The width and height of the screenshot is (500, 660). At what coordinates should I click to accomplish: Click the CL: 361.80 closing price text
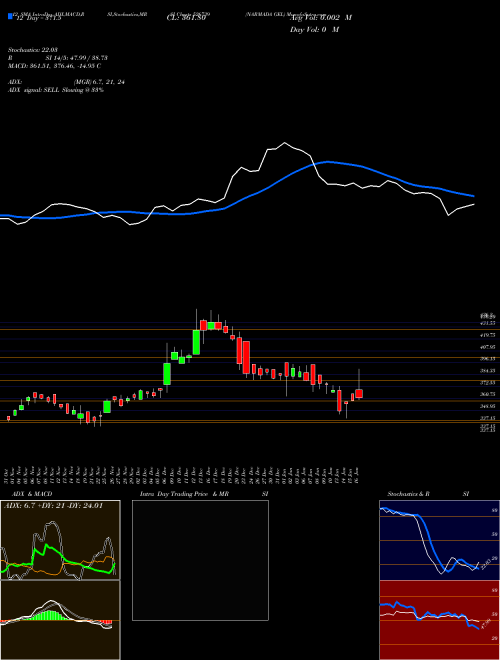(x=185, y=18)
